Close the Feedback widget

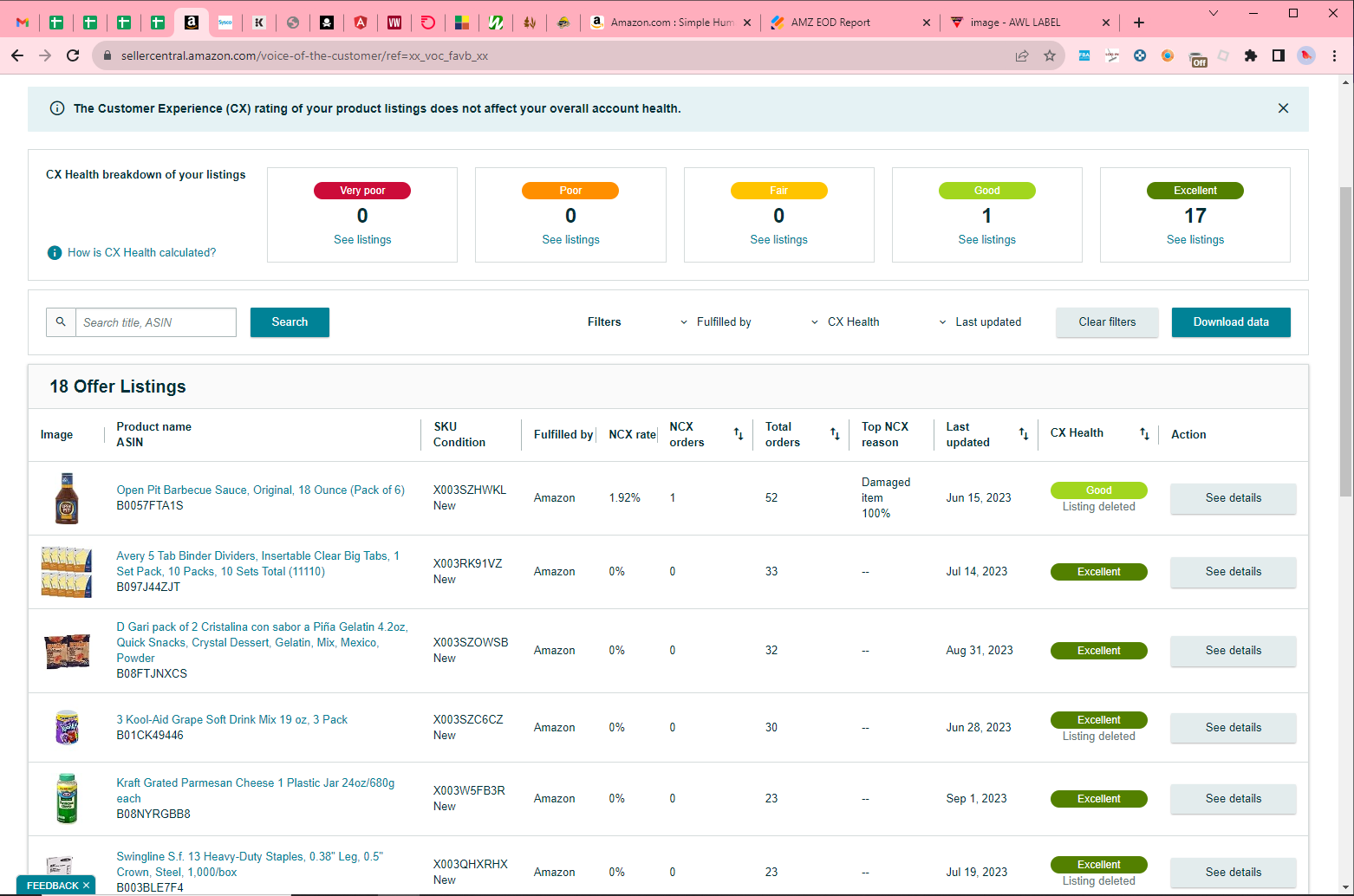pyautogui.click(x=86, y=886)
